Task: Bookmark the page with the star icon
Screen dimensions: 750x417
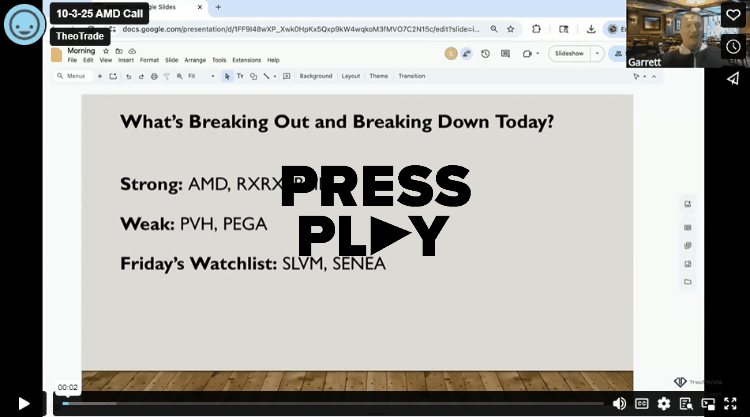Action: tap(510, 29)
